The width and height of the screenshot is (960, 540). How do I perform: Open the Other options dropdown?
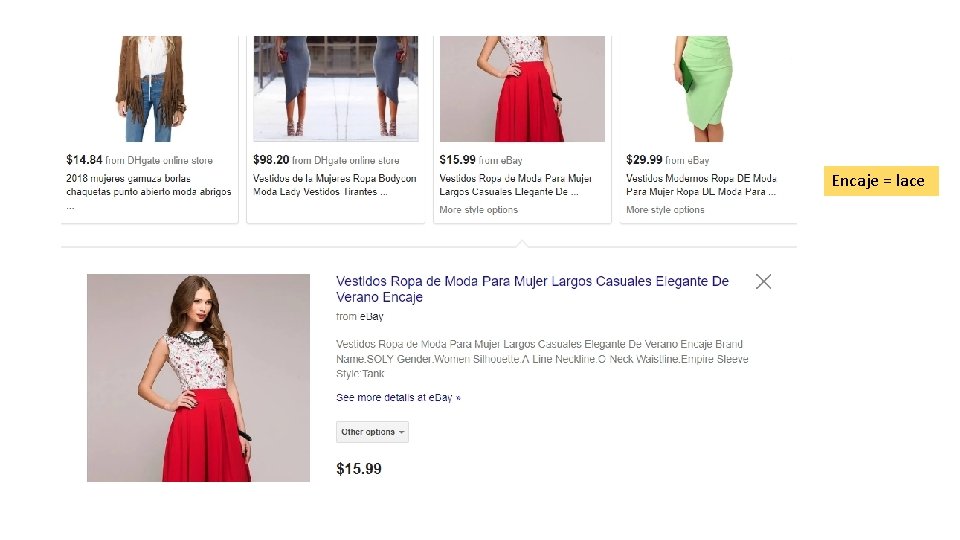pos(372,432)
